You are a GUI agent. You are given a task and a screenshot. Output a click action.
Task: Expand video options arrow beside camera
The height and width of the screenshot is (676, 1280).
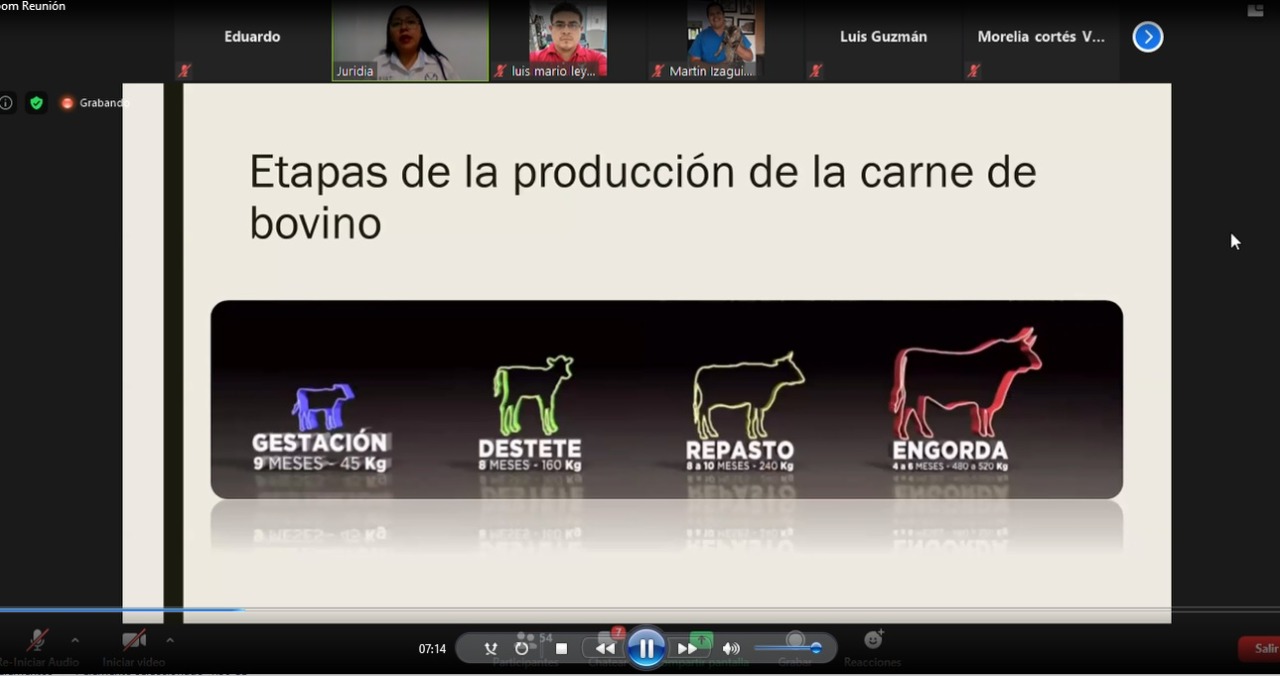pyautogui.click(x=169, y=640)
